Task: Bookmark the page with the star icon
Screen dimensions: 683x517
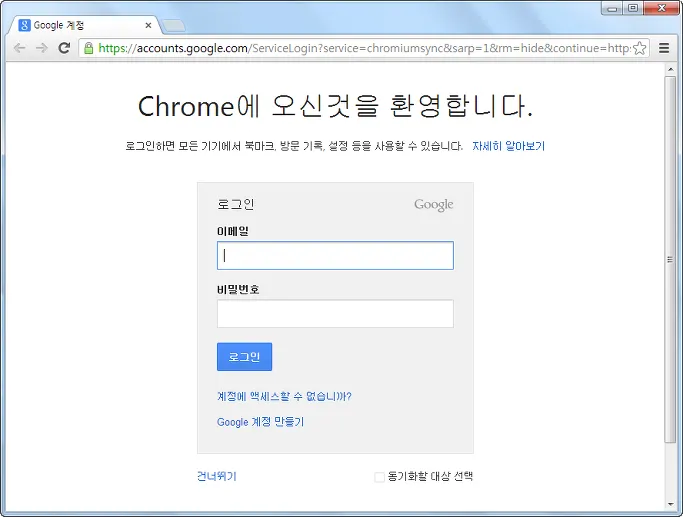Action: [x=639, y=48]
